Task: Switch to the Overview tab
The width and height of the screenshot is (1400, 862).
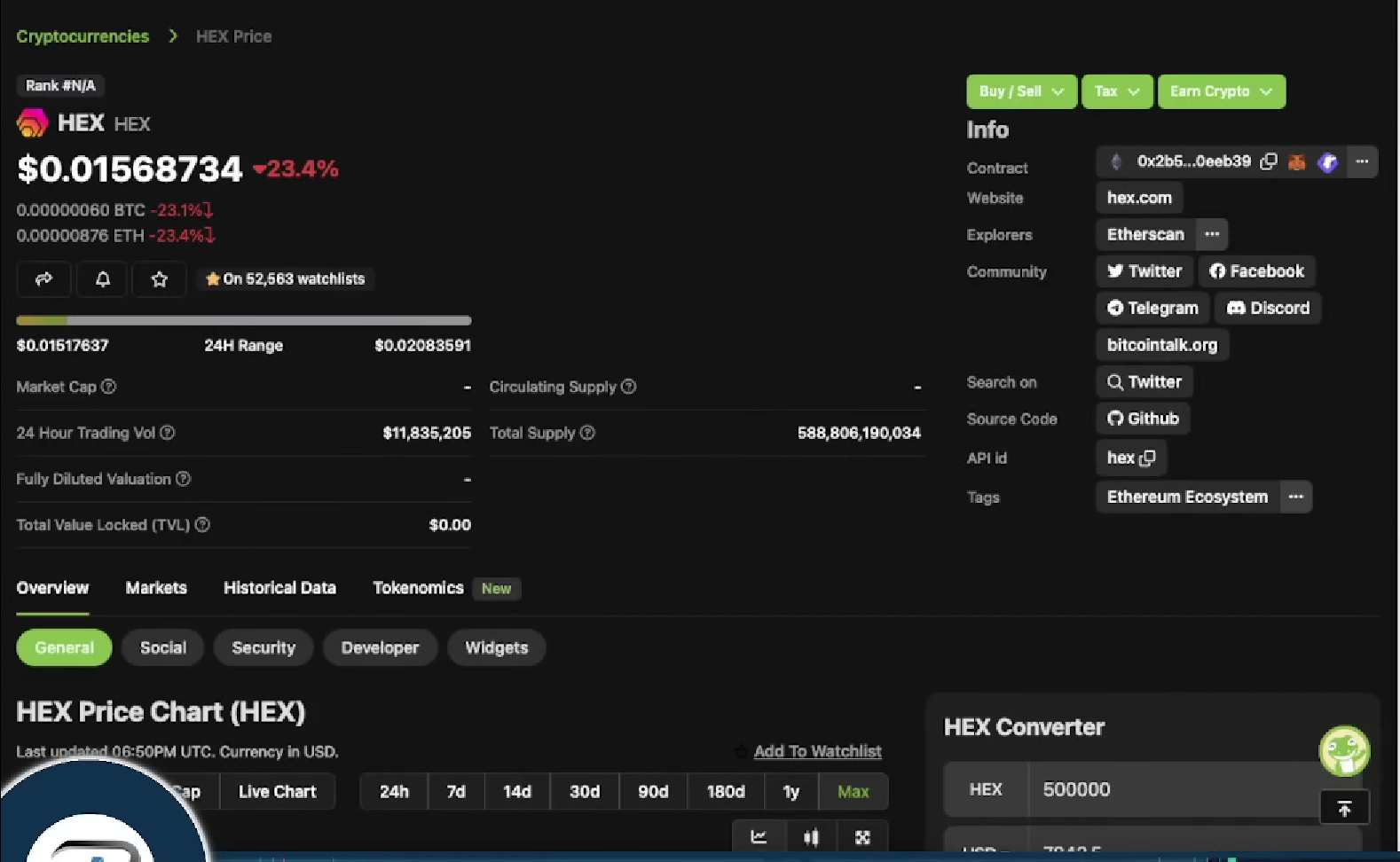Action: (x=52, y=588)
